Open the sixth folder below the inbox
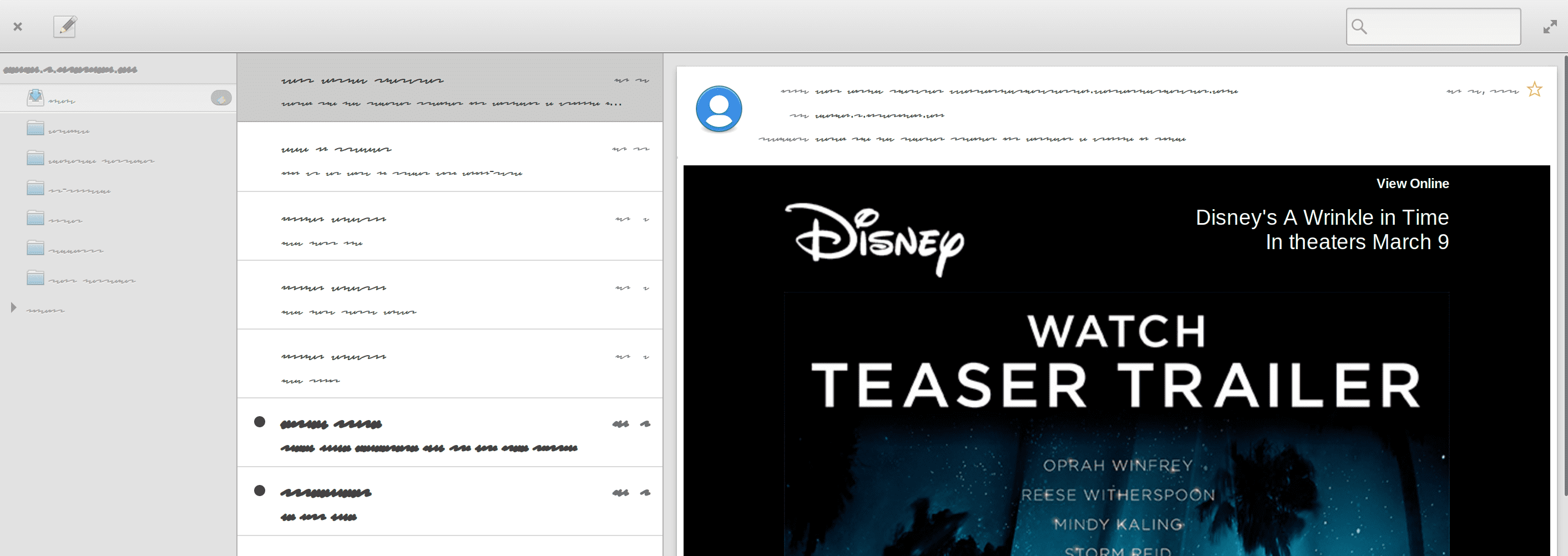 (118, 279)
